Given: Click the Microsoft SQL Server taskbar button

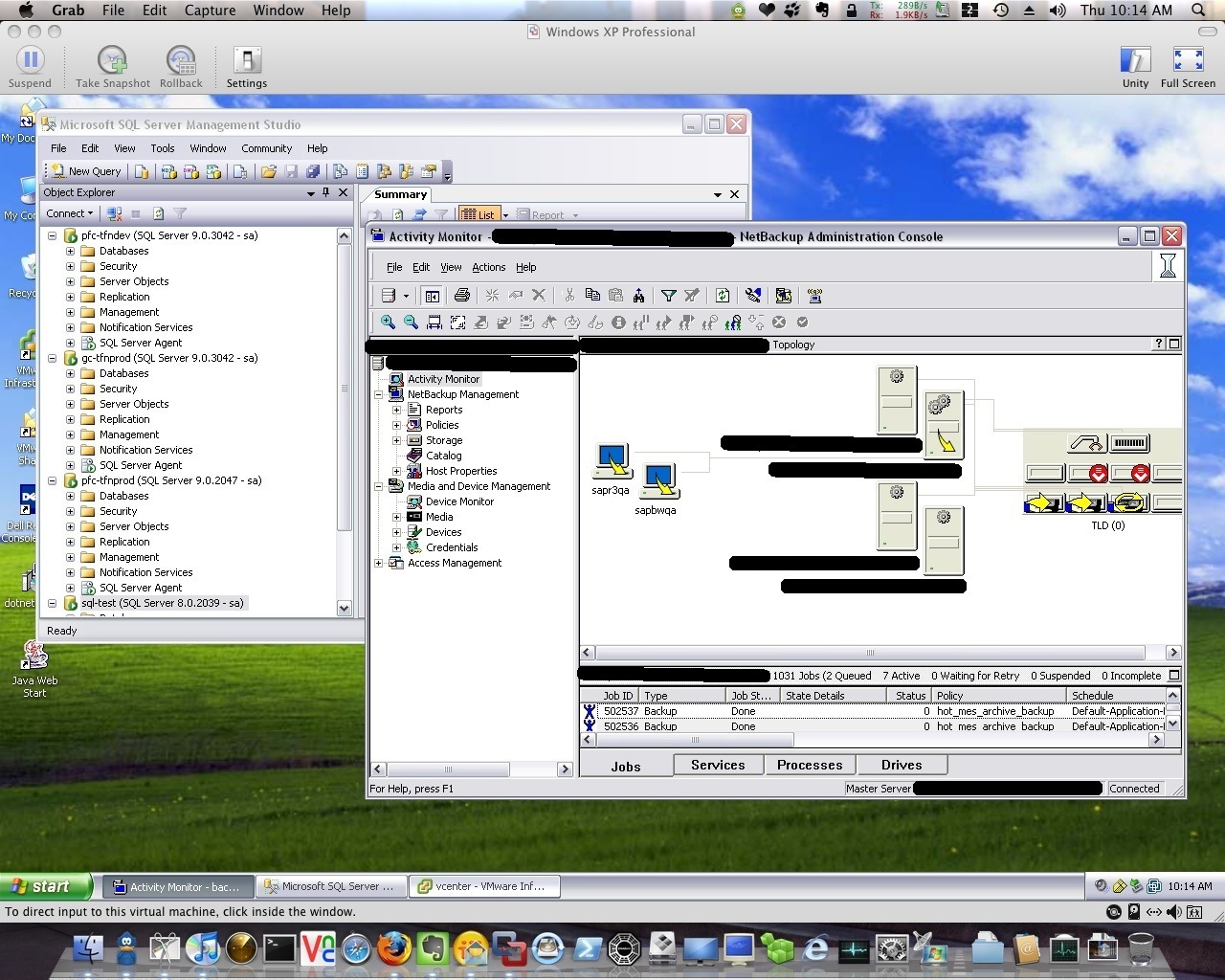Looking at the screenshot, I should click(330, 886).
